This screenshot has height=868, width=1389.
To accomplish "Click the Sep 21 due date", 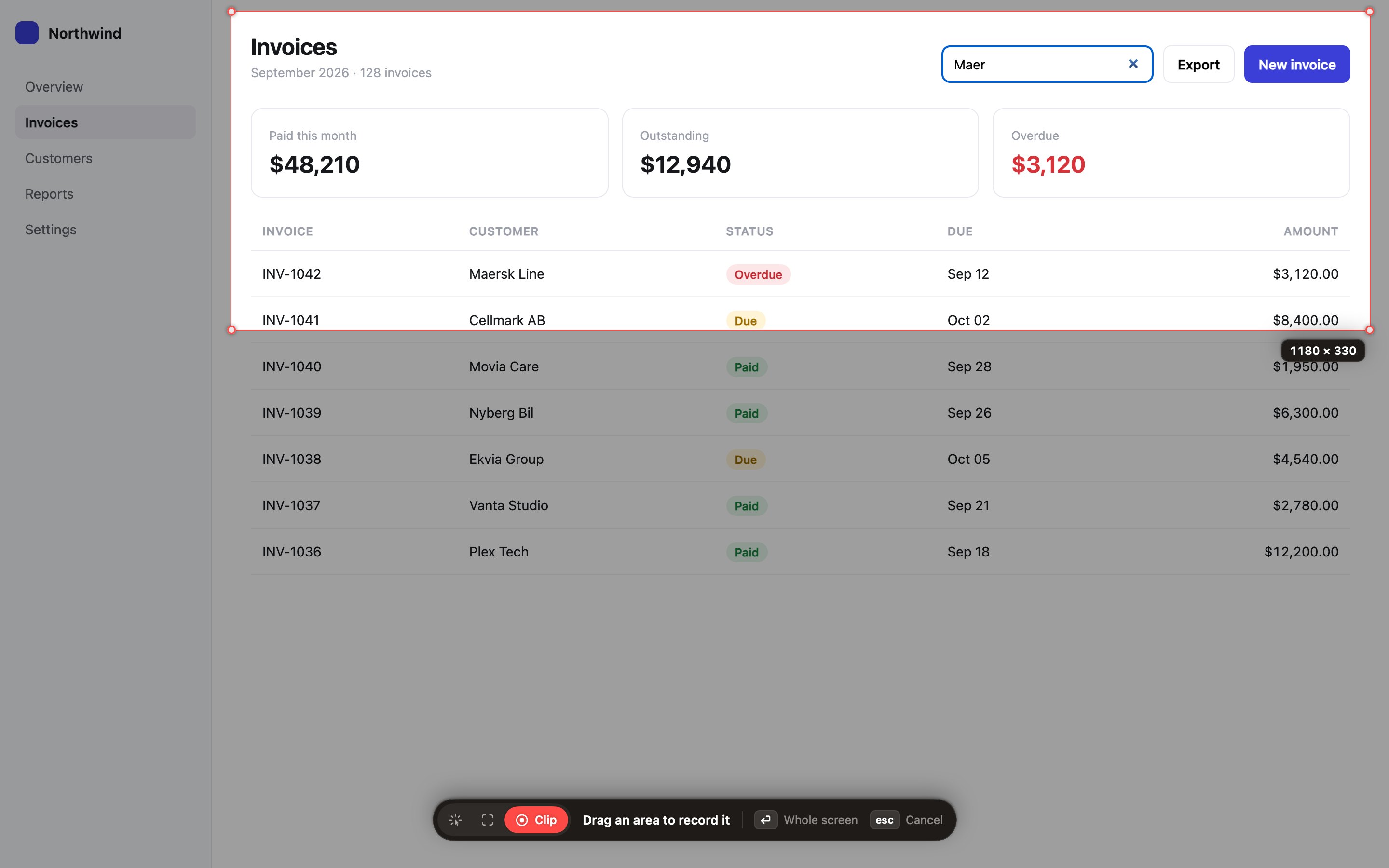I will [968, 505].
